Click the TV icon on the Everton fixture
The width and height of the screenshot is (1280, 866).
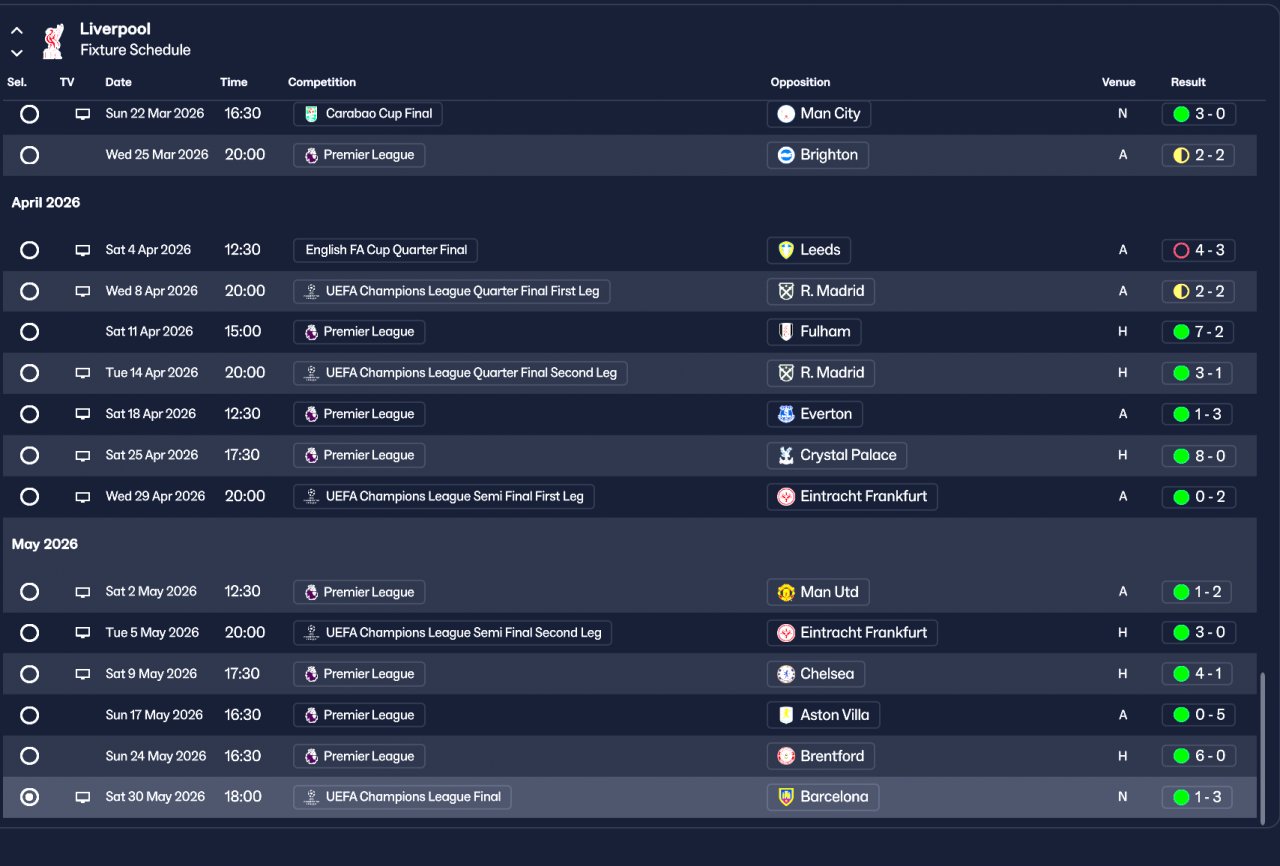[x=83, y=414]
